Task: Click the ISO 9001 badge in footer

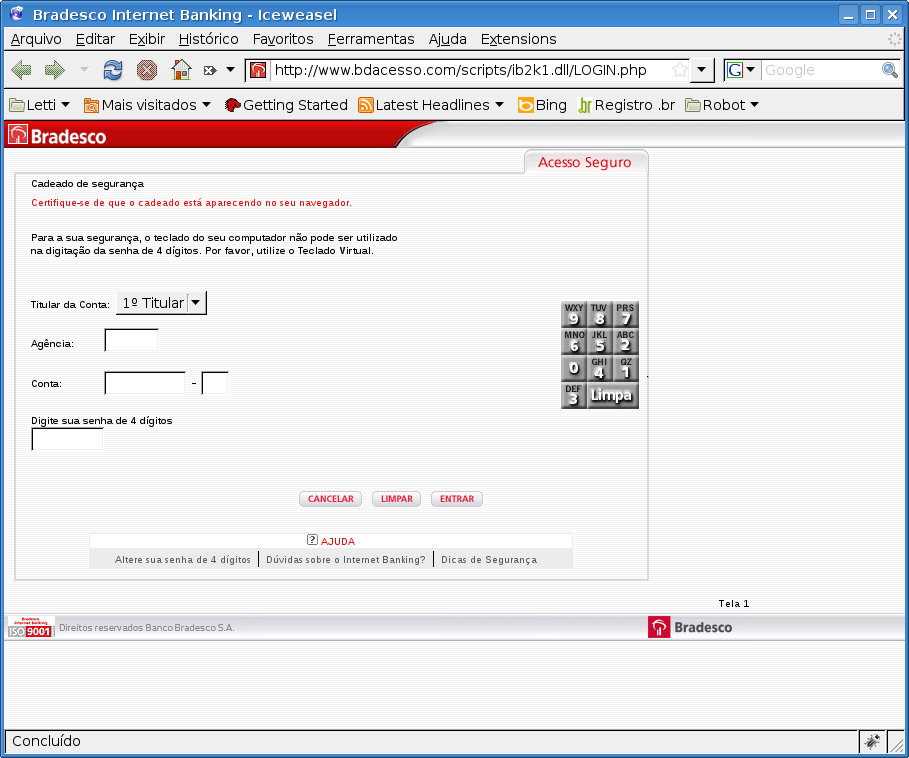Action: [x=31, y=627]
